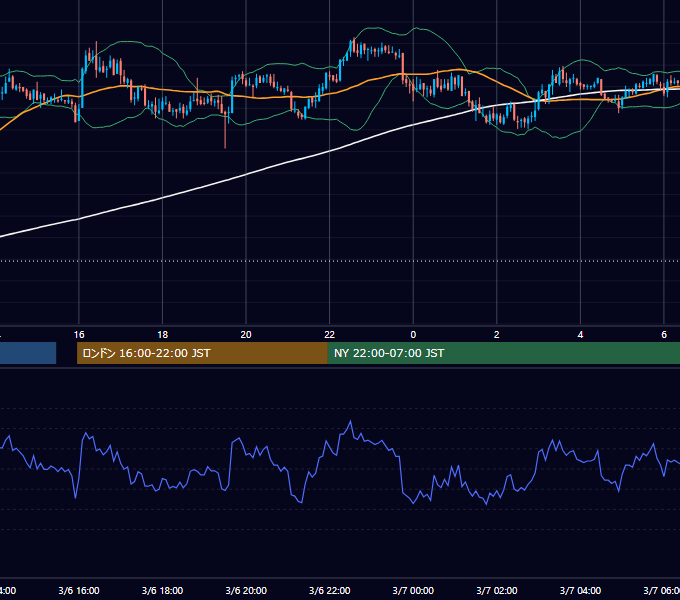
Task: Click the horizontal dotted price line
Action: click(340, 261)
